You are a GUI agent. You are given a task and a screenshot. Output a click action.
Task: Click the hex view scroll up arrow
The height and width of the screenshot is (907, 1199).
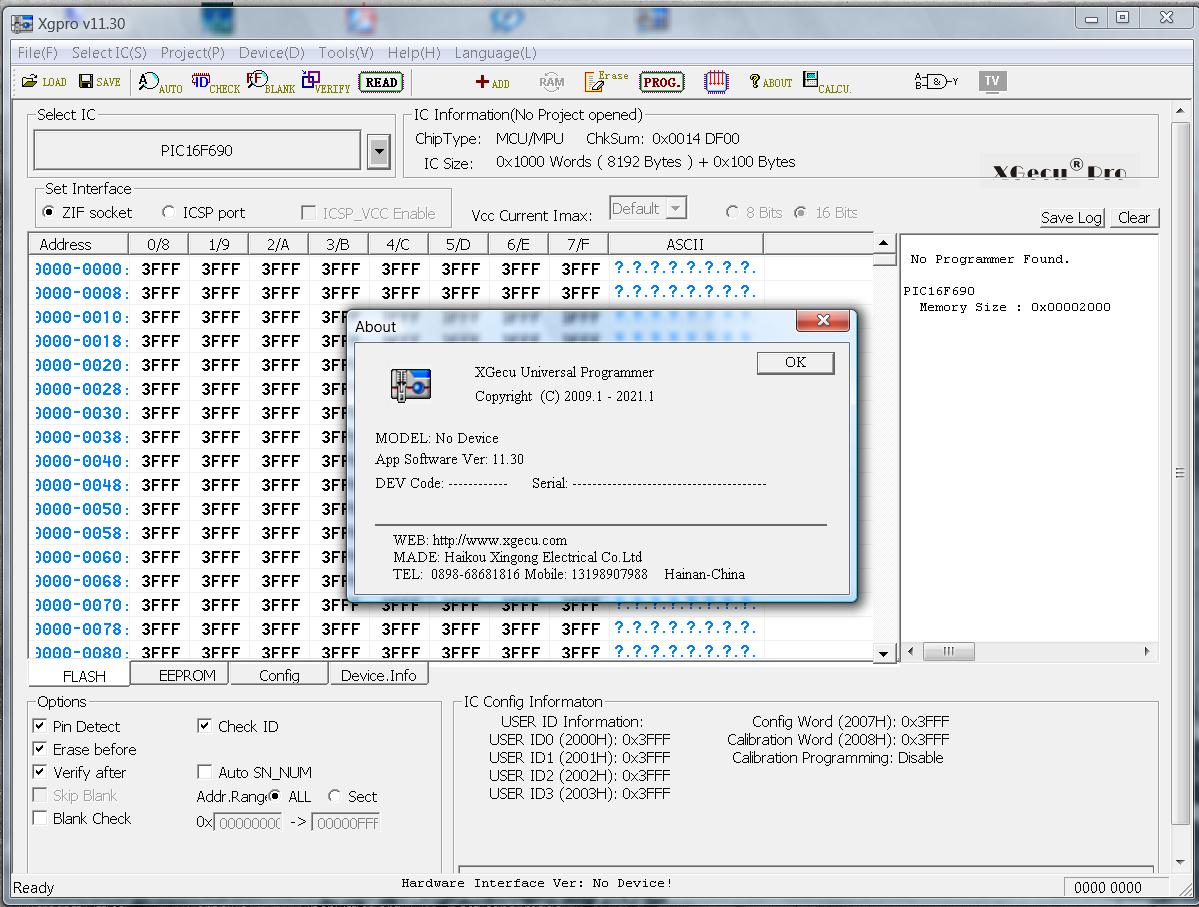point(884,243)
